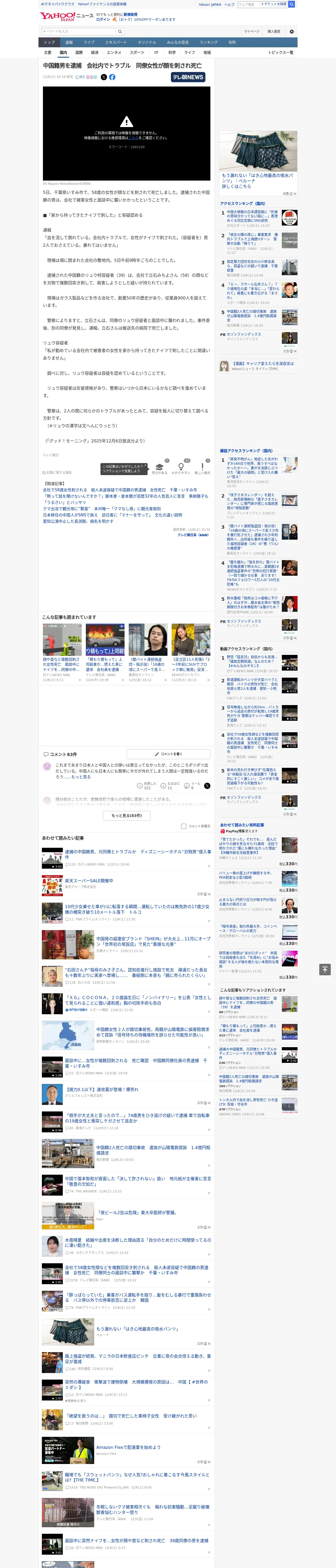Open the テレ朝NEWS publisher logo
Screen dimensions: 336x1568
click(x=188, y=77)
